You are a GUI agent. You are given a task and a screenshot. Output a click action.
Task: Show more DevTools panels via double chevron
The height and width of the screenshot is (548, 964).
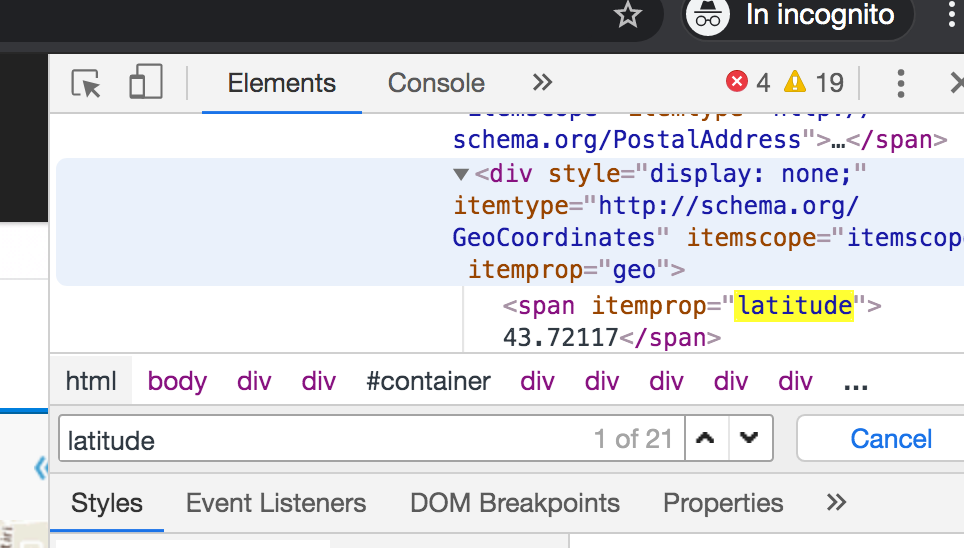click(x=542, y=83)
